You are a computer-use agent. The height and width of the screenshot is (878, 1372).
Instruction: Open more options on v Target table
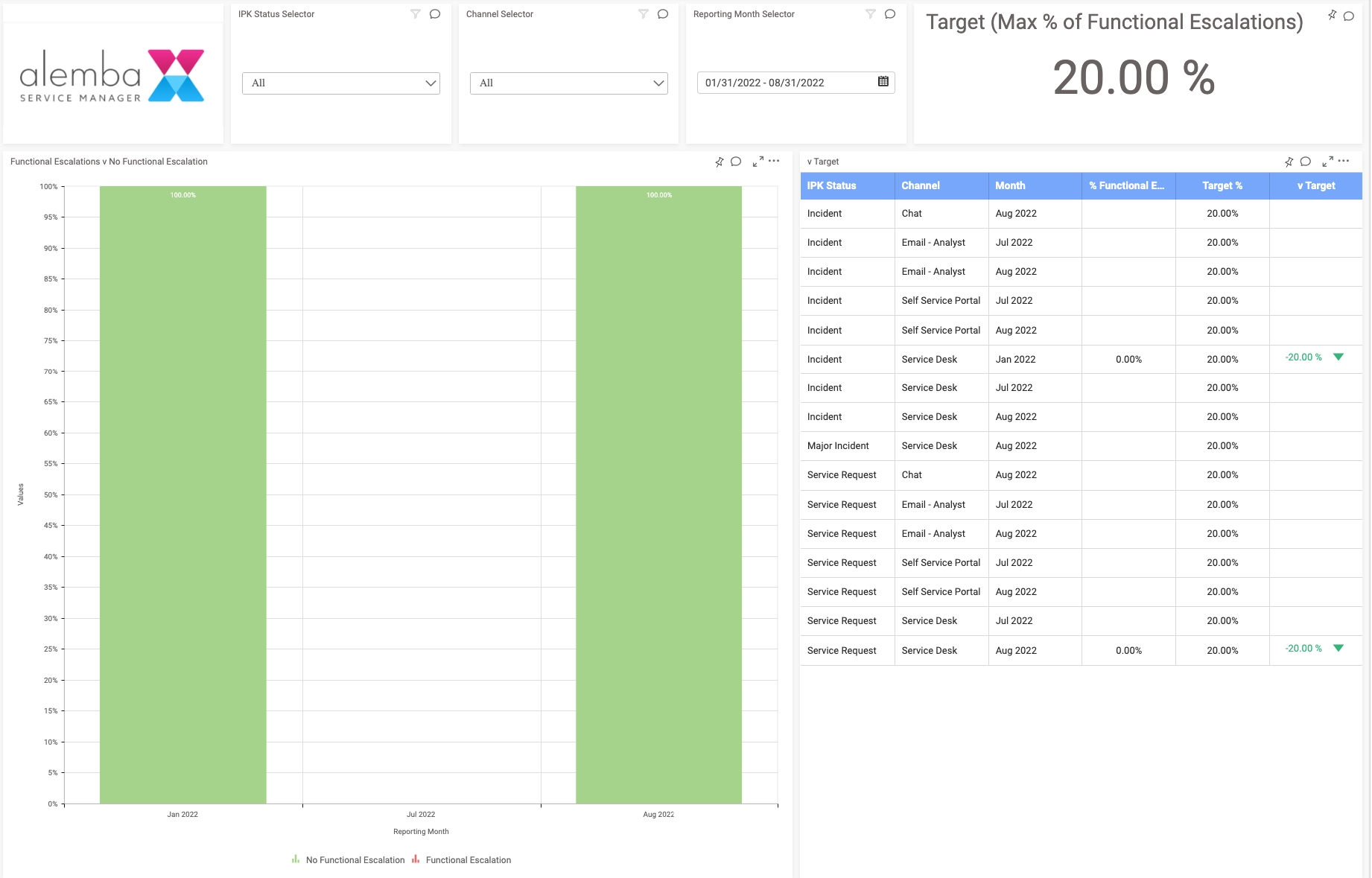click(x=1344, y=161)
